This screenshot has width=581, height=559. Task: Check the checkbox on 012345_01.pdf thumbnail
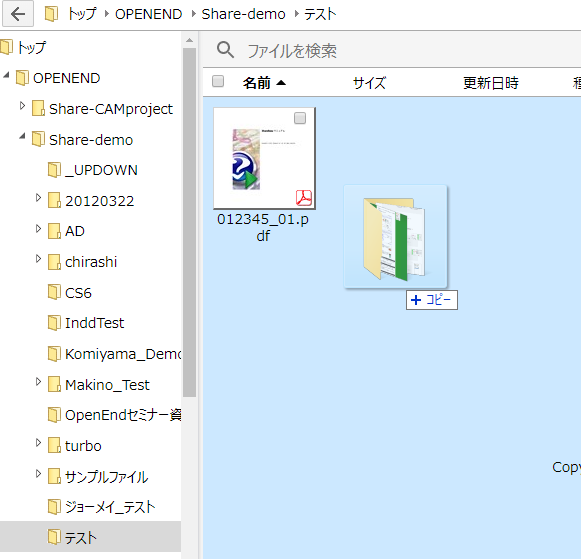pyautogui.click(x=300, y=118)
